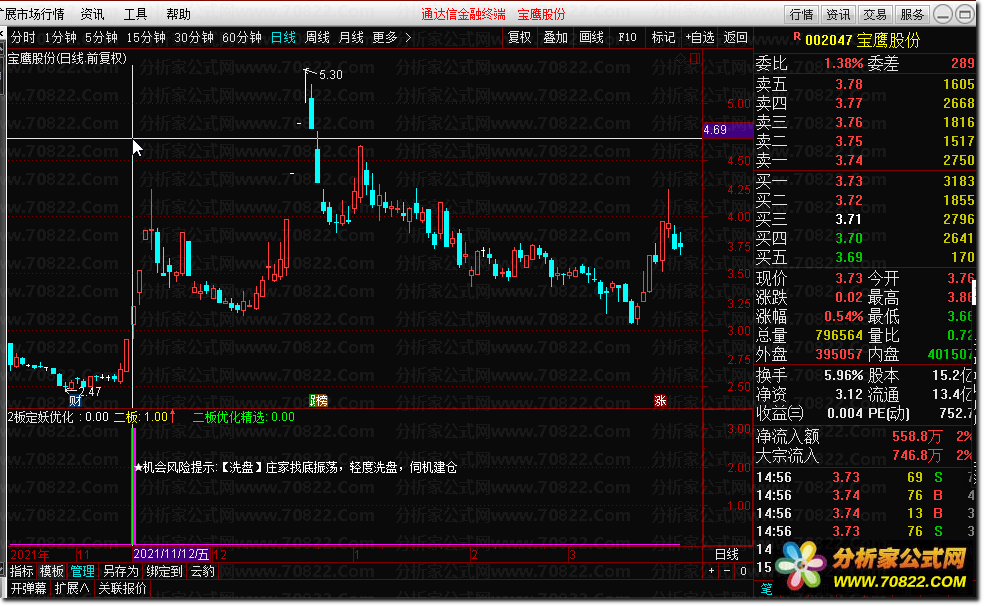Click the 榜 marker on the chart's bottom axis
This screenshot has width=985, height=606.
click(x=321, y=401)
